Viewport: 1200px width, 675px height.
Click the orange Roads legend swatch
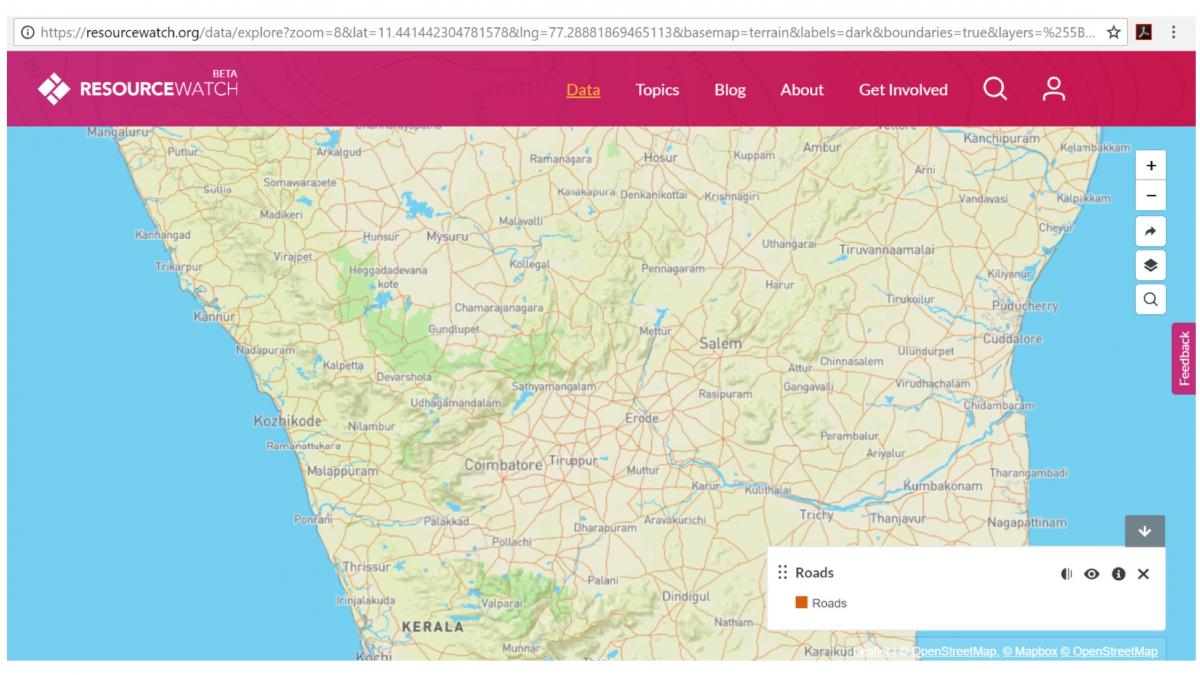click(802, 603)
